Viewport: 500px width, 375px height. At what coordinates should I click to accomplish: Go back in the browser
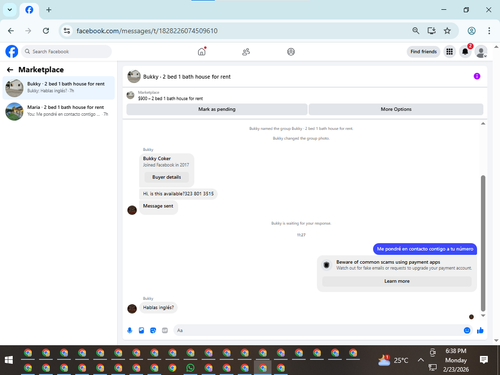11,31
